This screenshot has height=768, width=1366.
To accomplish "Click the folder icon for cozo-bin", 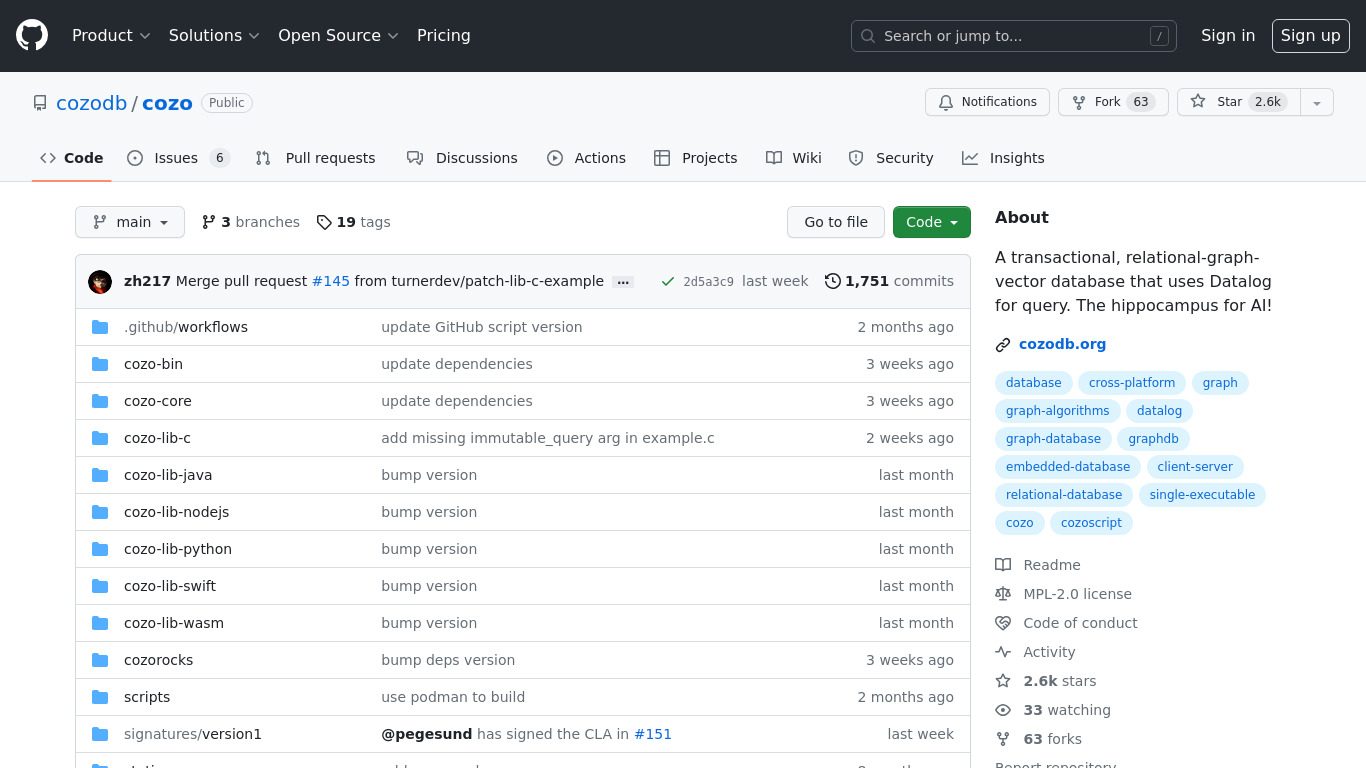I will pos(100,364).
